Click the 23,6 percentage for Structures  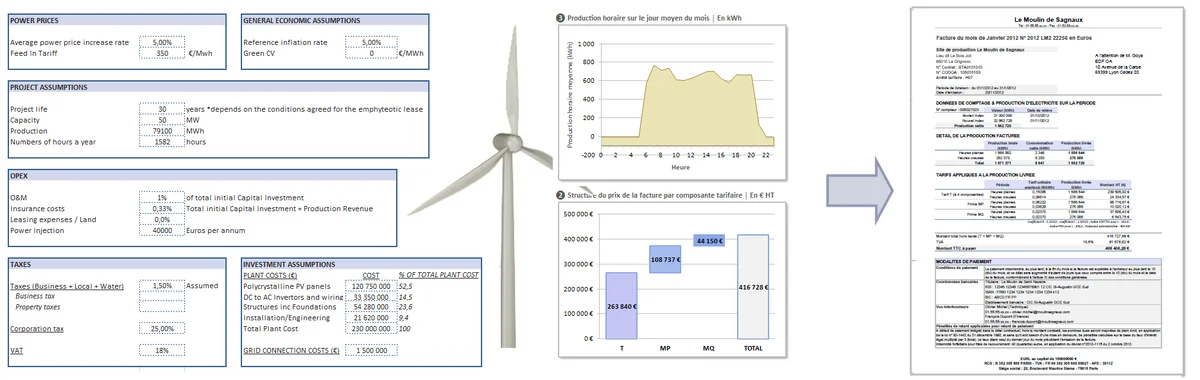406,307
